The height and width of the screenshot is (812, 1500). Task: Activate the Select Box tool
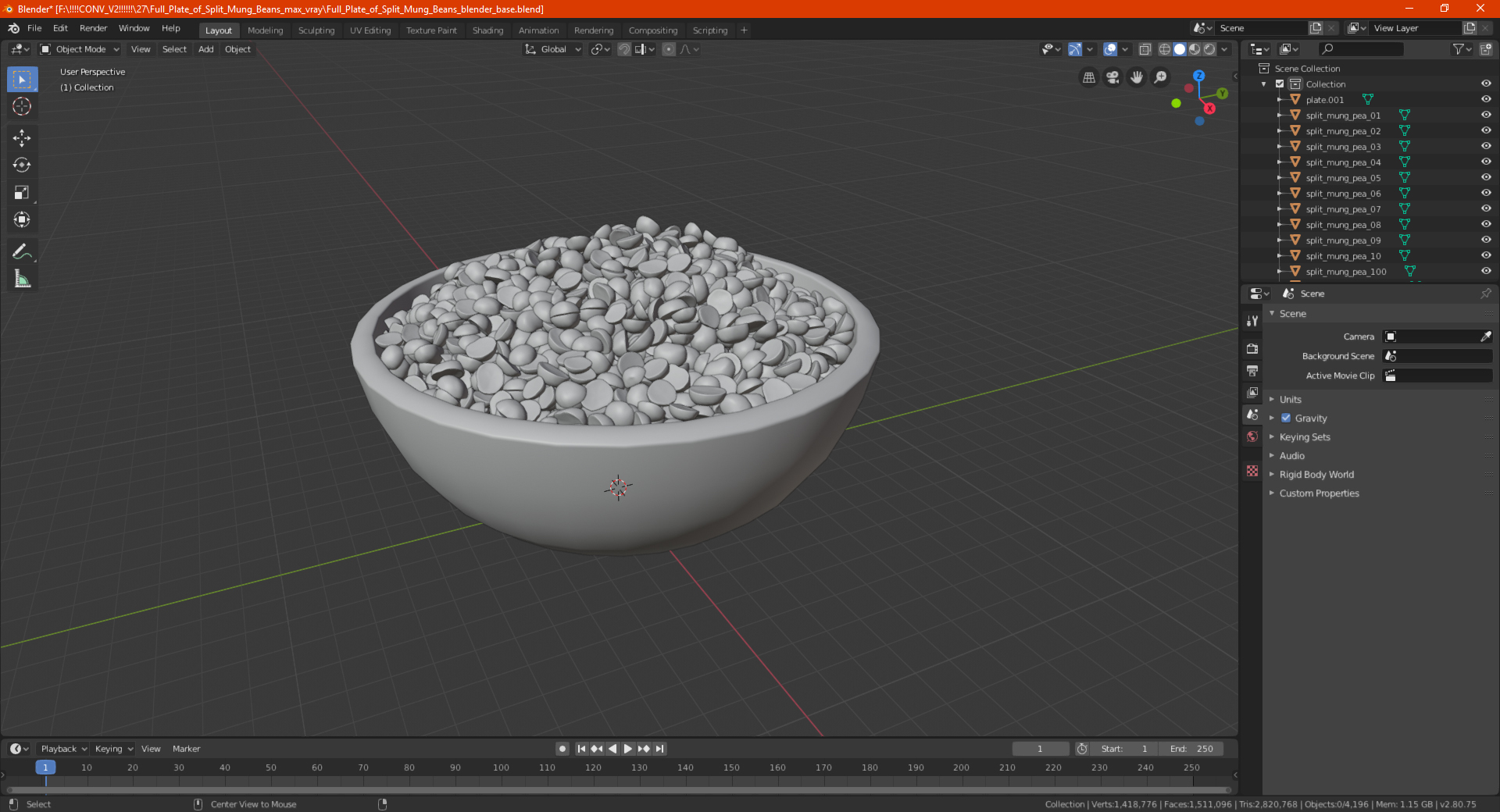click(x=22, y=80)
